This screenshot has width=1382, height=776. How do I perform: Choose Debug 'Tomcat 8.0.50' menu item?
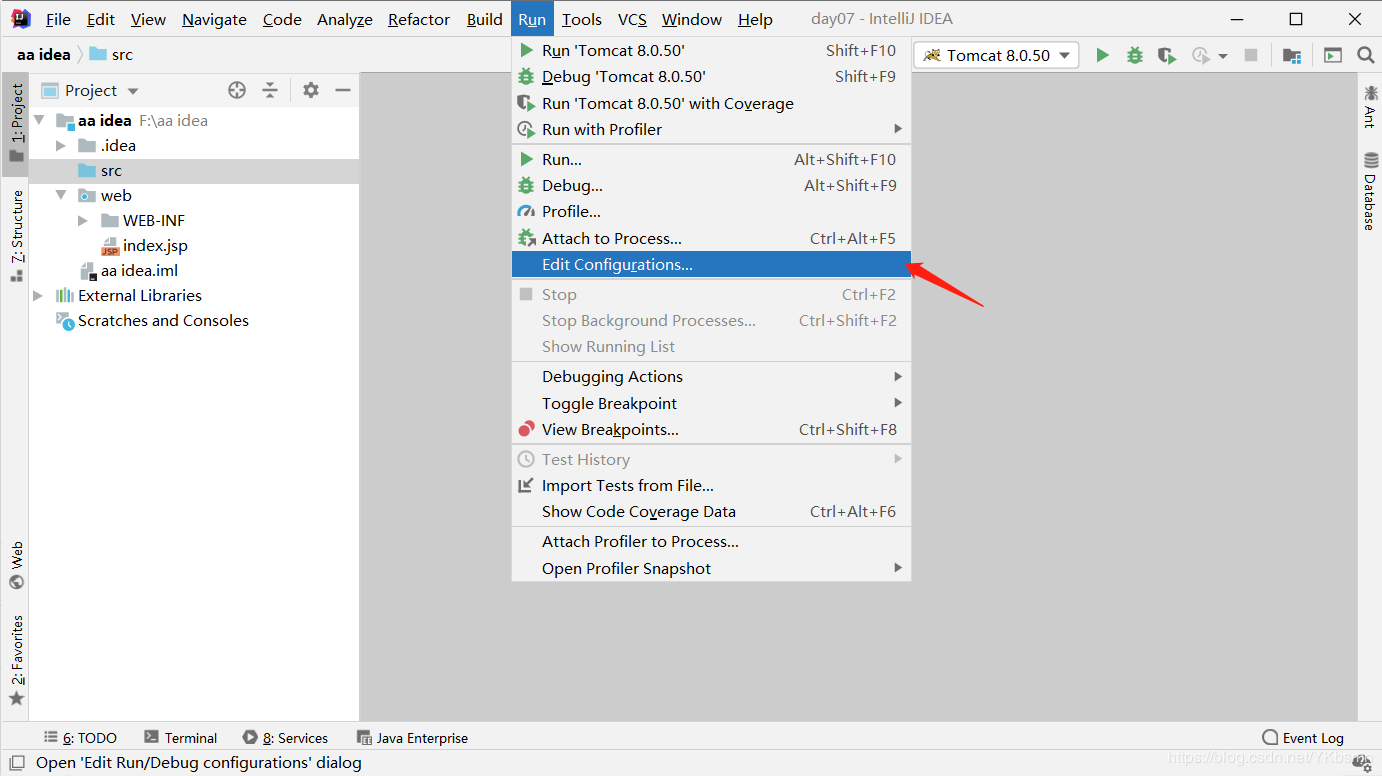[711, 76]
